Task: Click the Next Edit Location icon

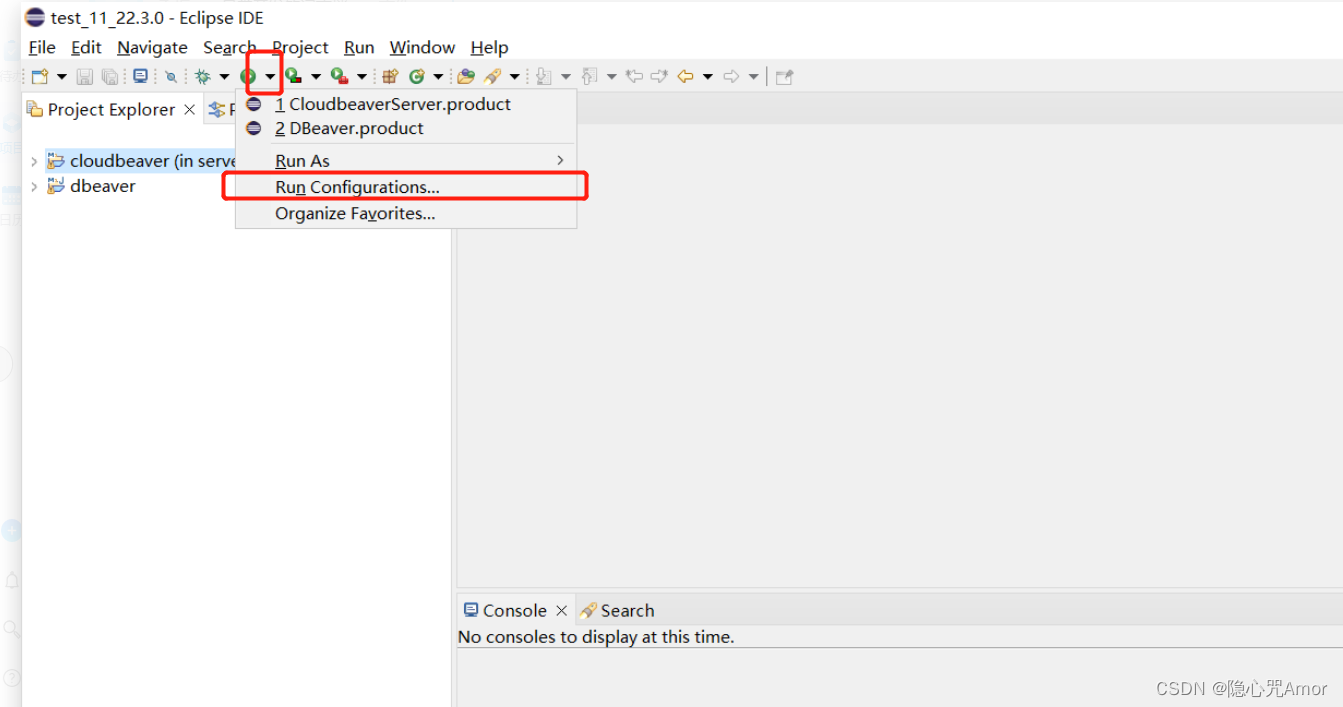Action: [x=659, y=76]
